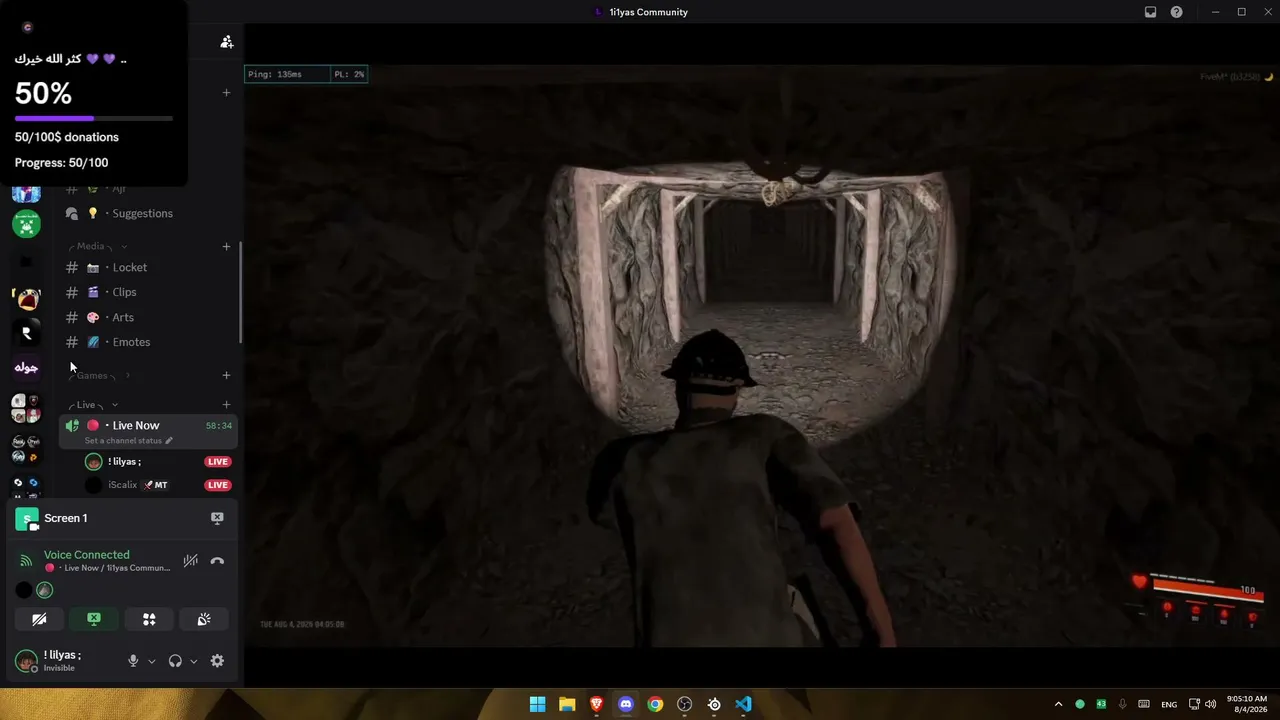Open the !lilyas ; user profile panel
This screenshot has width=1280, height=720.
click(63, 660)
